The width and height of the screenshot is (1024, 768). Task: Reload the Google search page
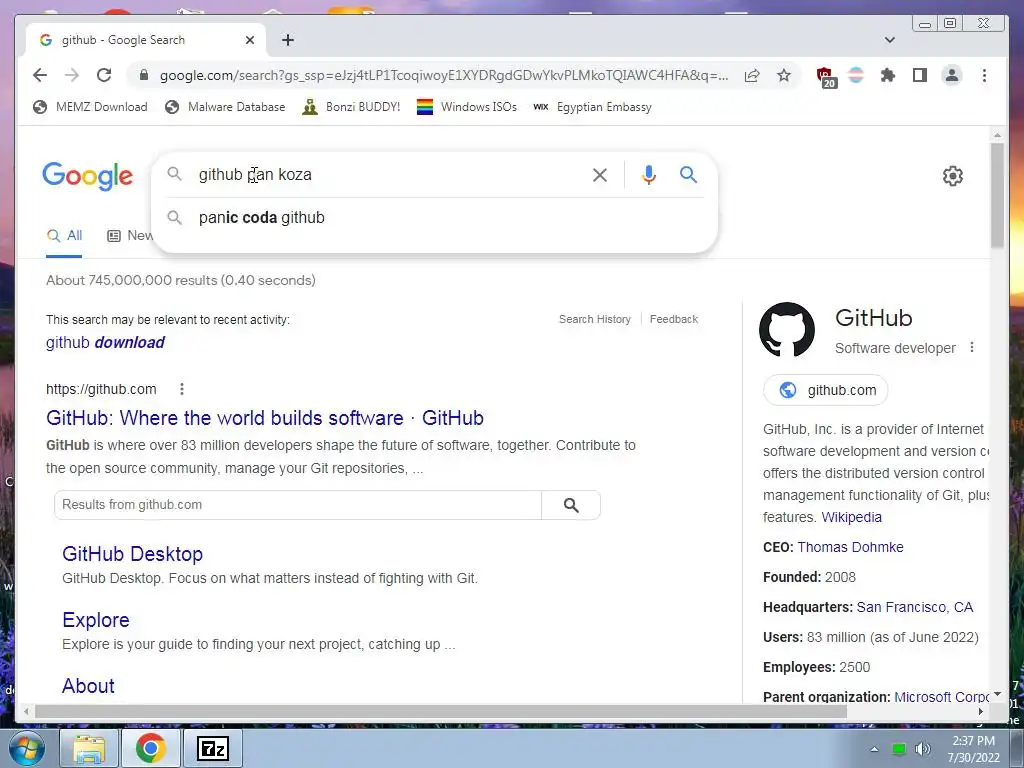point(104,75)
